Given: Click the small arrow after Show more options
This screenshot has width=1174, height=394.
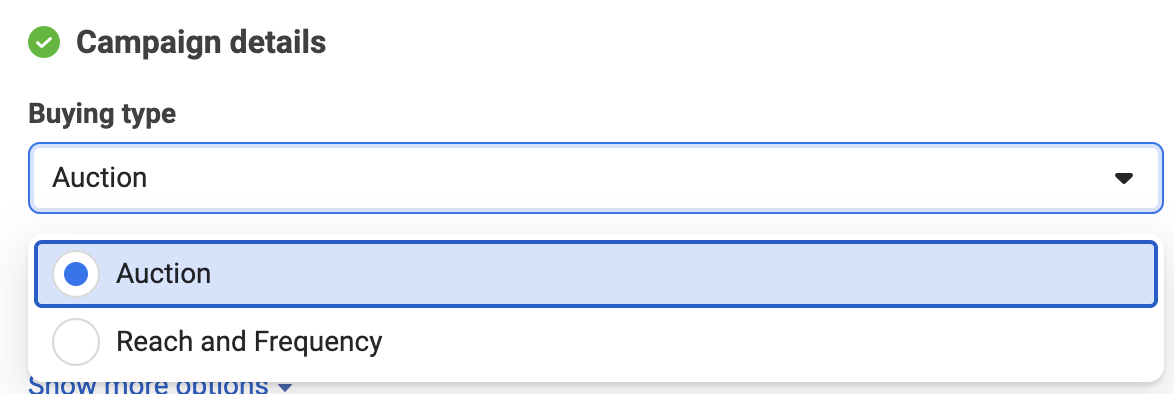Looking at the screenshot, I should [285, 387].
